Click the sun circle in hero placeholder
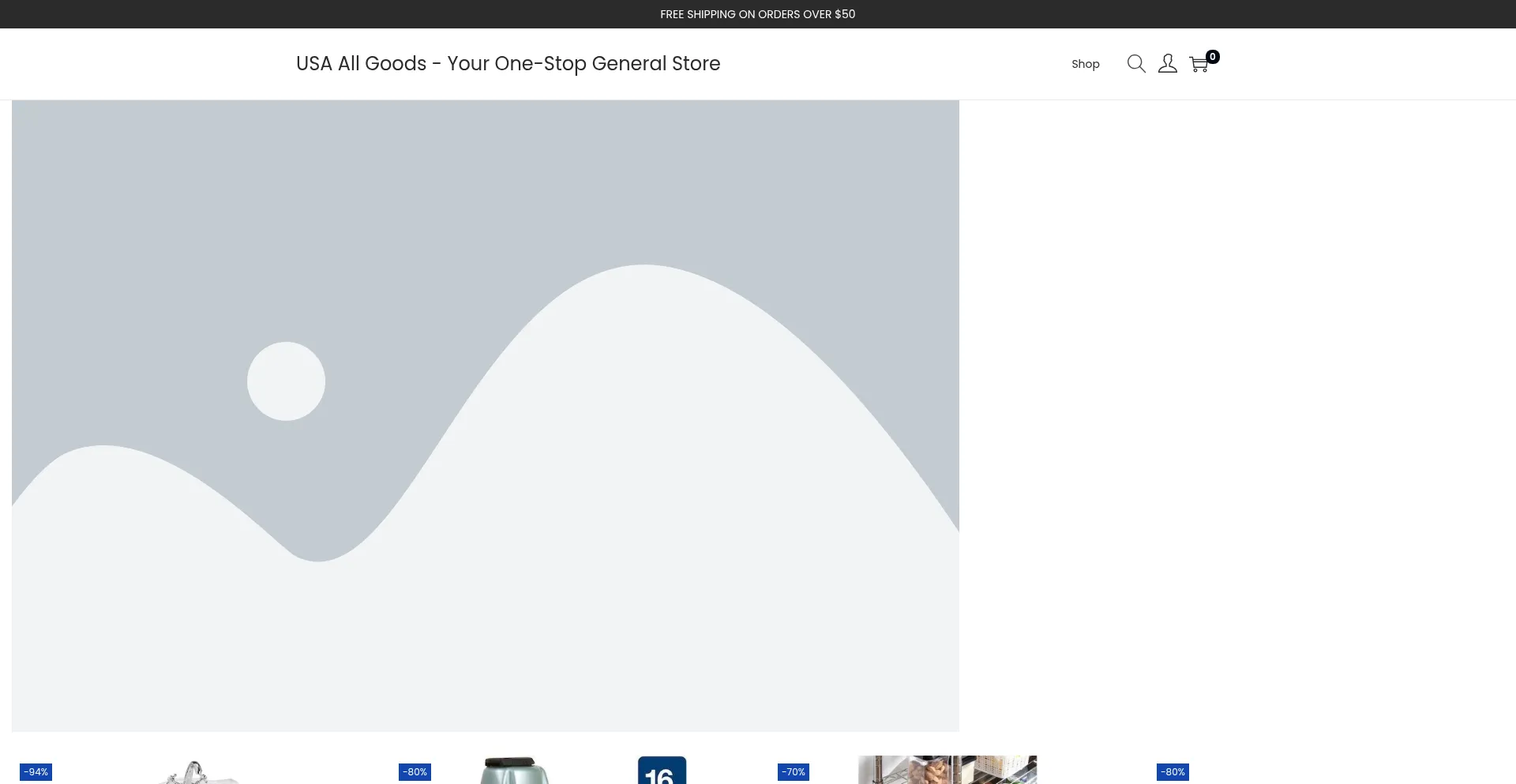The width and height of the screenshot is (1516, 784). coord(286,381)
